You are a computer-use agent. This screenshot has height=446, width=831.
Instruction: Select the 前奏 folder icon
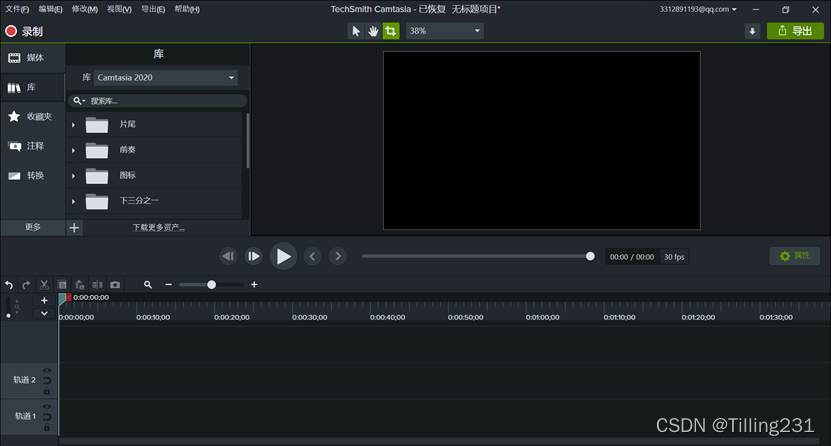click(97, 150)
